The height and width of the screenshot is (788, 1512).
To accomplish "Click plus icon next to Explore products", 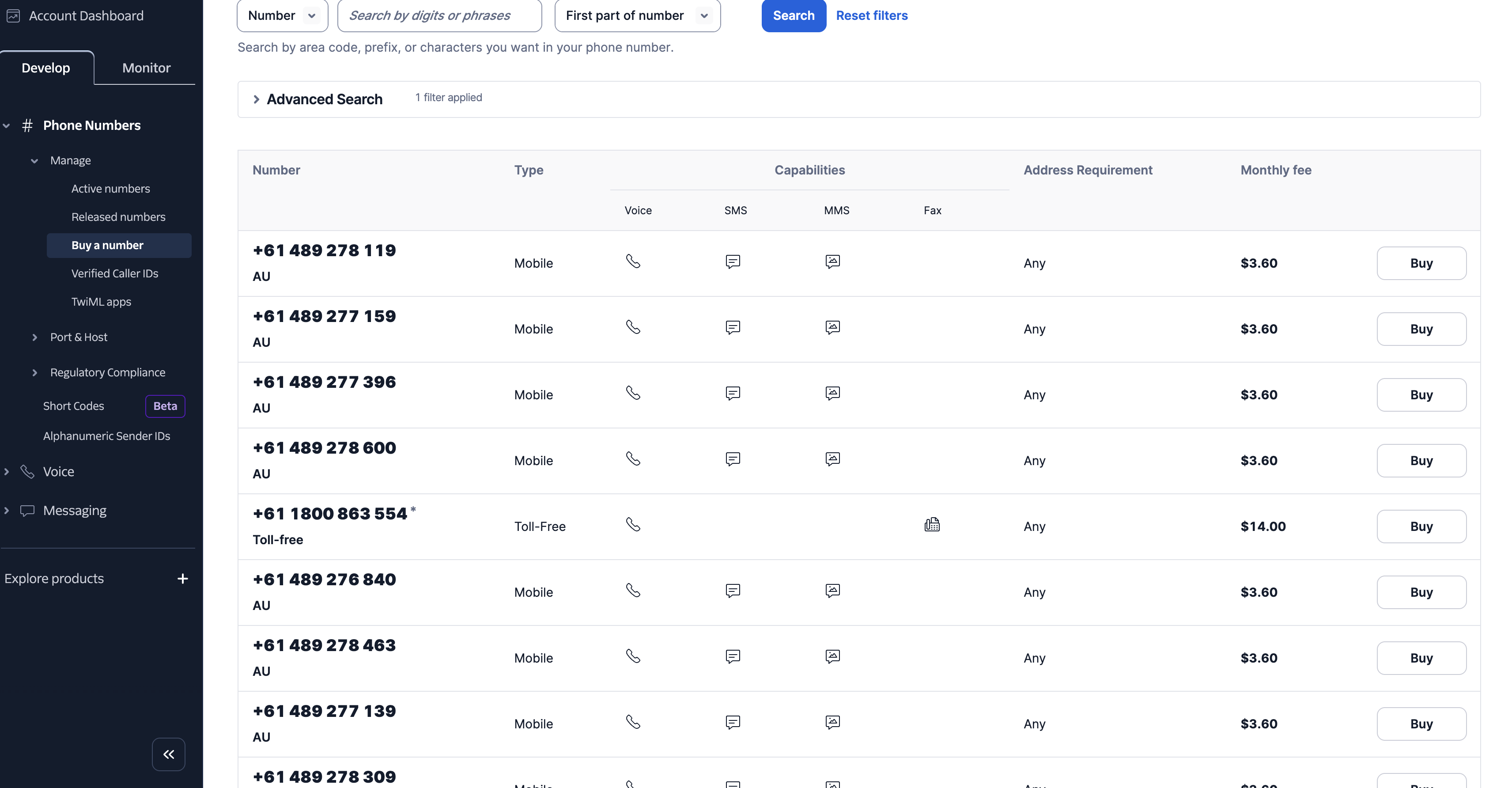I will pyautogui.click(x=182, y=578).
